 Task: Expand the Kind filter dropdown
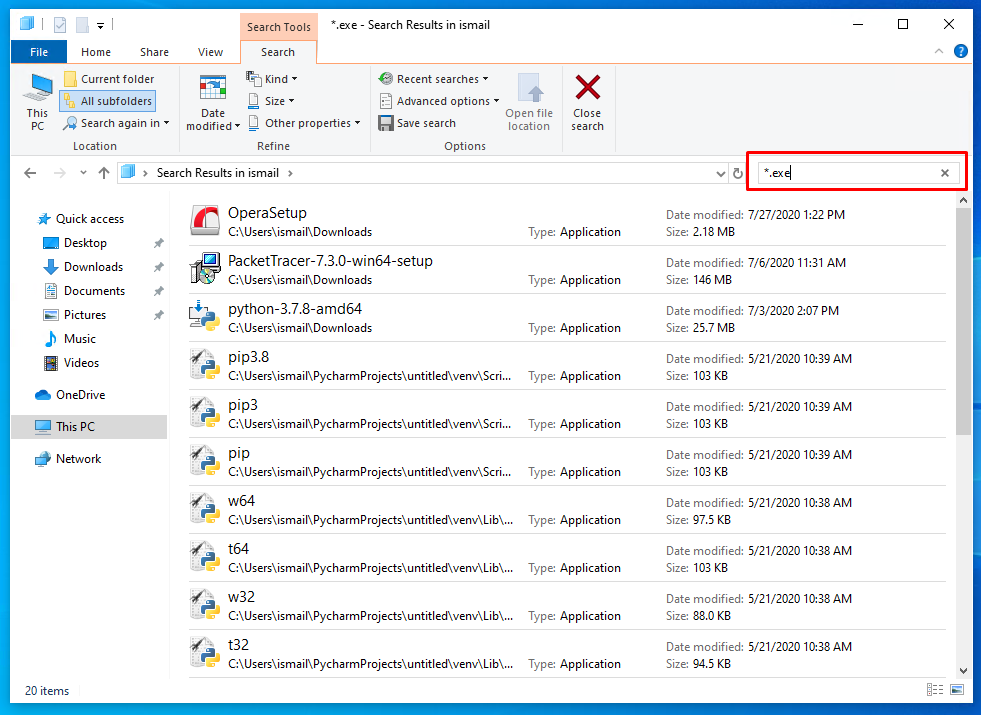[272, 79]
